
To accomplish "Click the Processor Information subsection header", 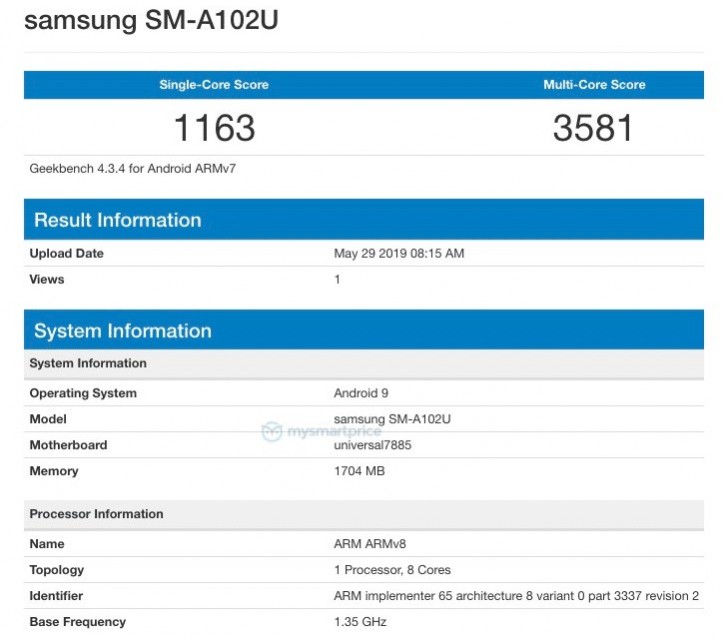I will 97,514.
